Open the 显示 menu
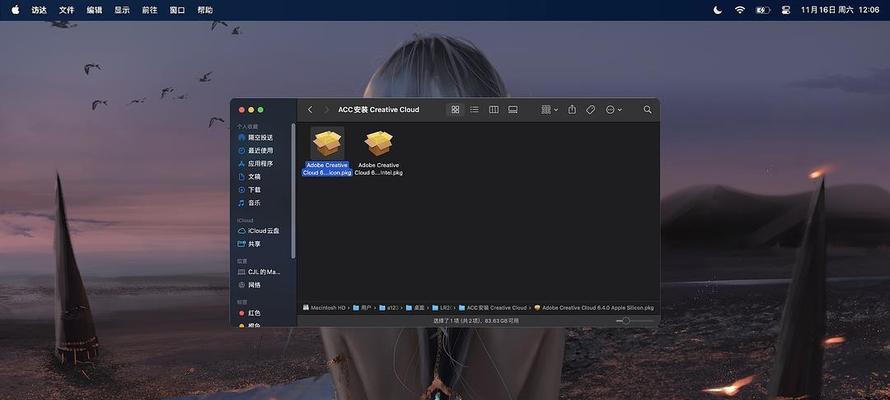The image size is (890, 400). (x=122, y=10)
